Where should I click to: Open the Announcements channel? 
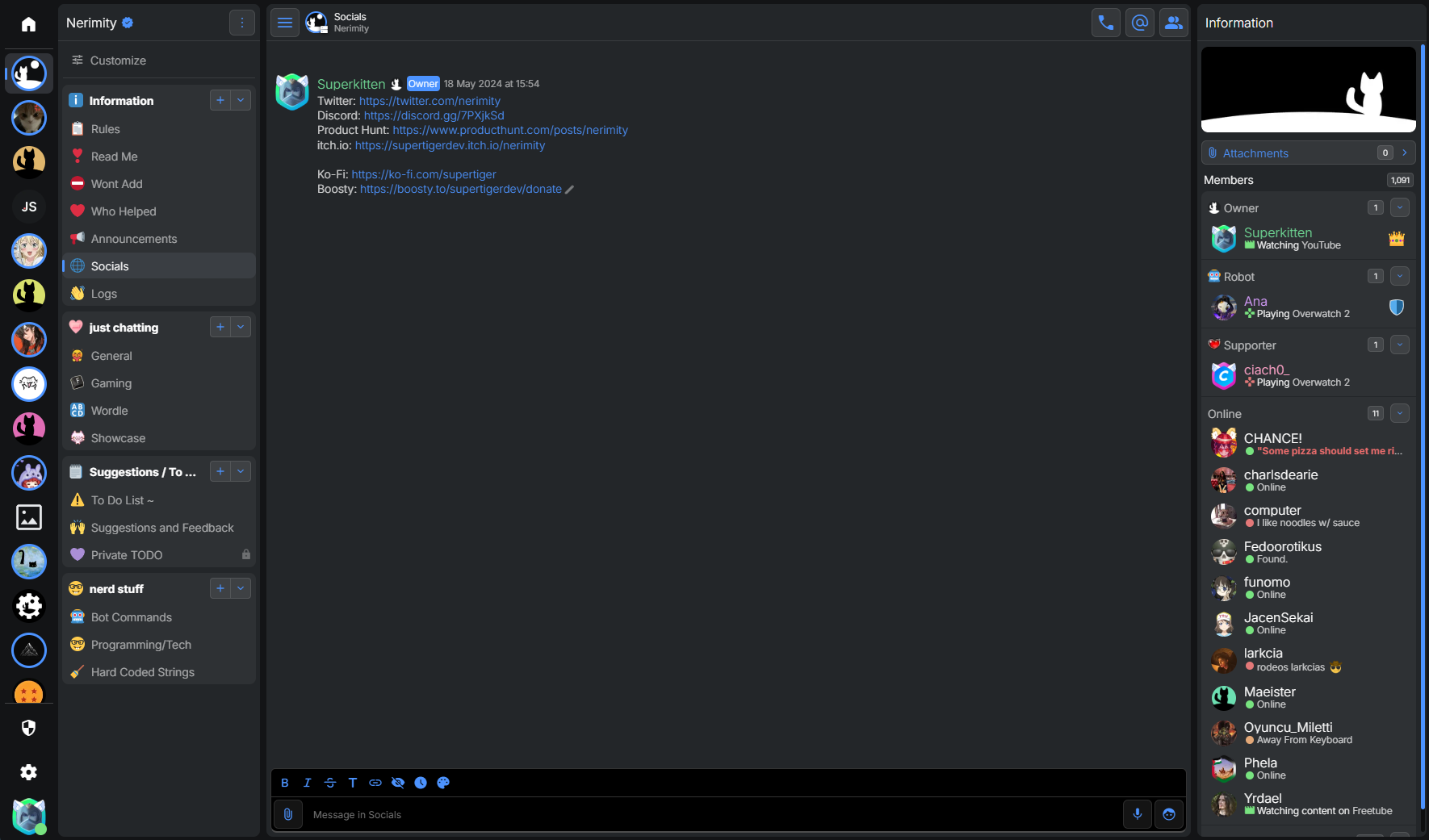pyautogui.click(x=134, y=239)
